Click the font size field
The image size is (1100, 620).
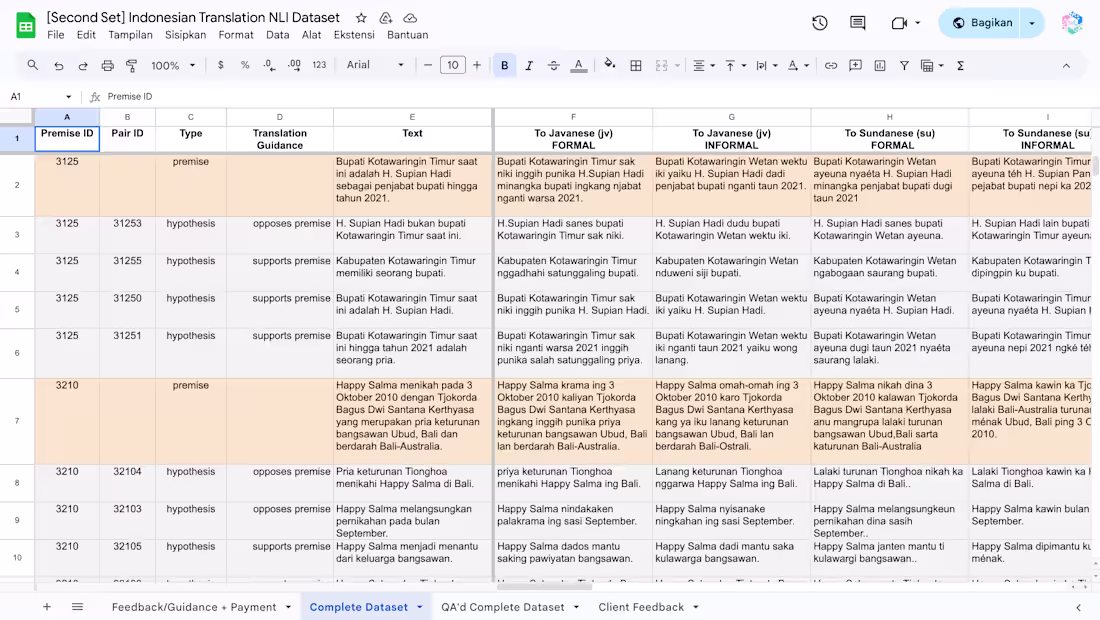click(x=452, y=65)
